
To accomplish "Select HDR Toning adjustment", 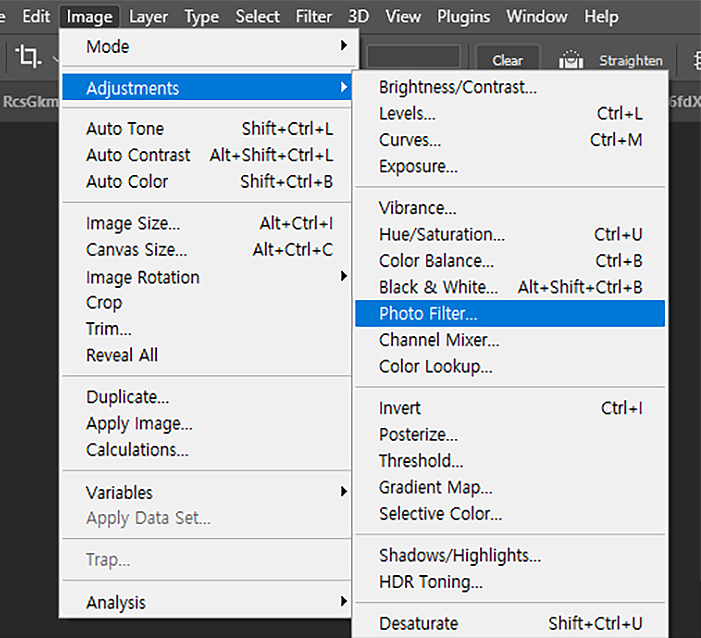I will 510,582.
